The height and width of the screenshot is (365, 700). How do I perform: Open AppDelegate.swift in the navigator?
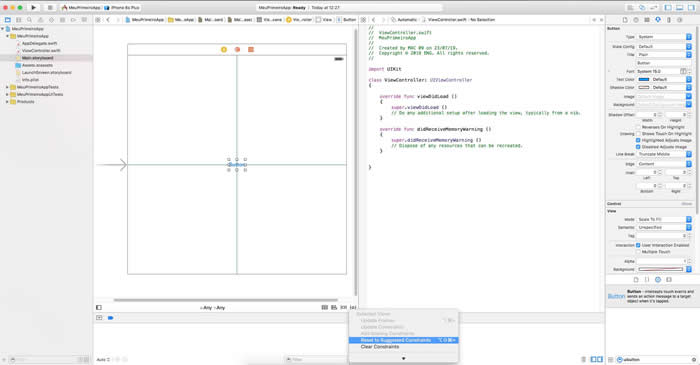coord(39,43)
